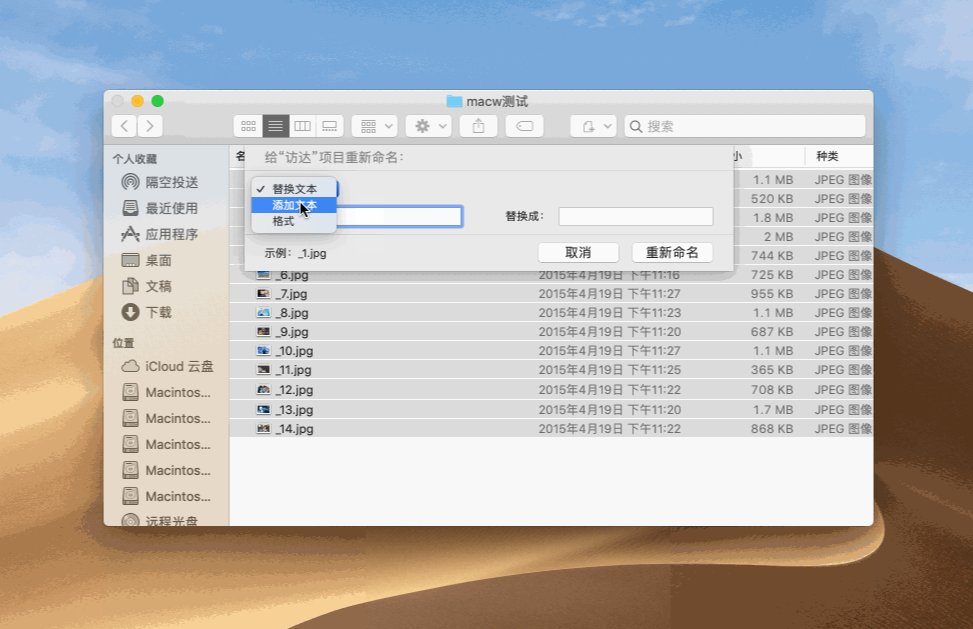
Task: Click the yellow minimize window button
Action: point(138,100)
